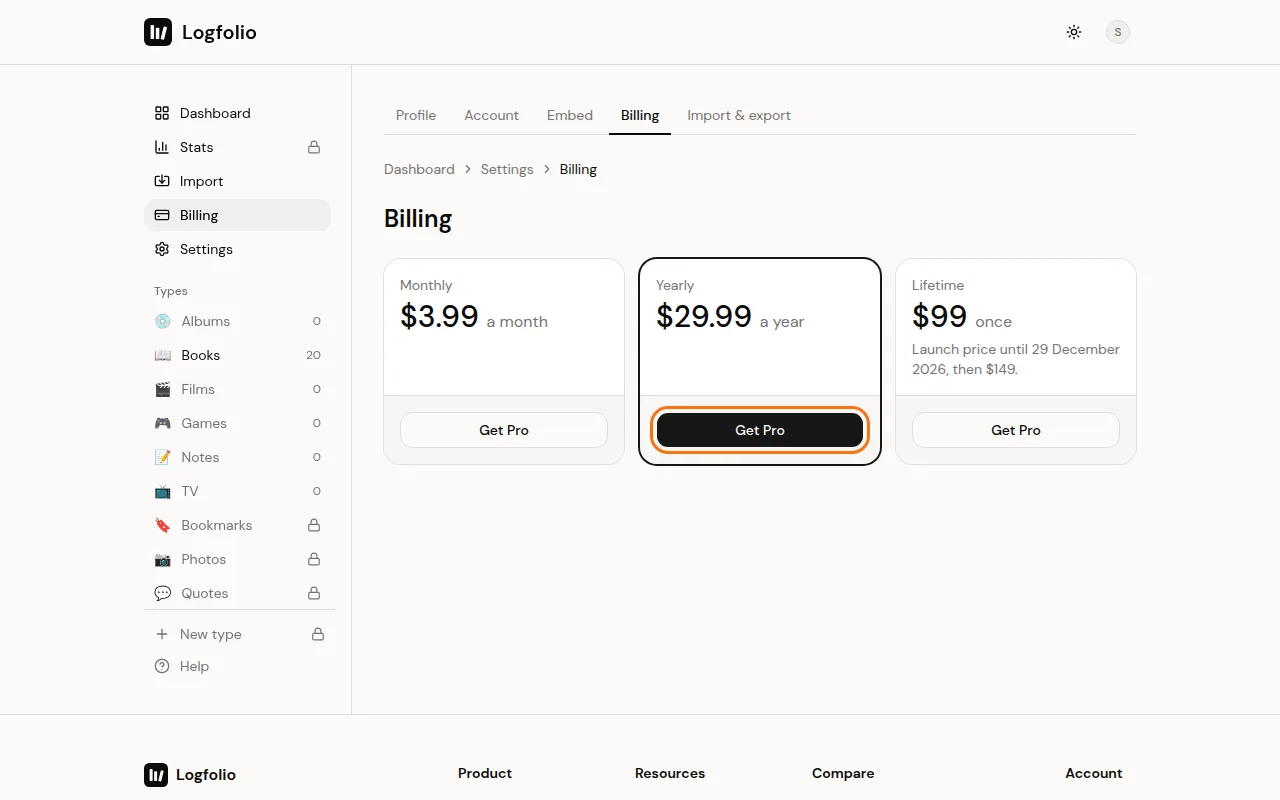The image size is (1280, 800).
Task: Open the TV type label
Action: 190,491
